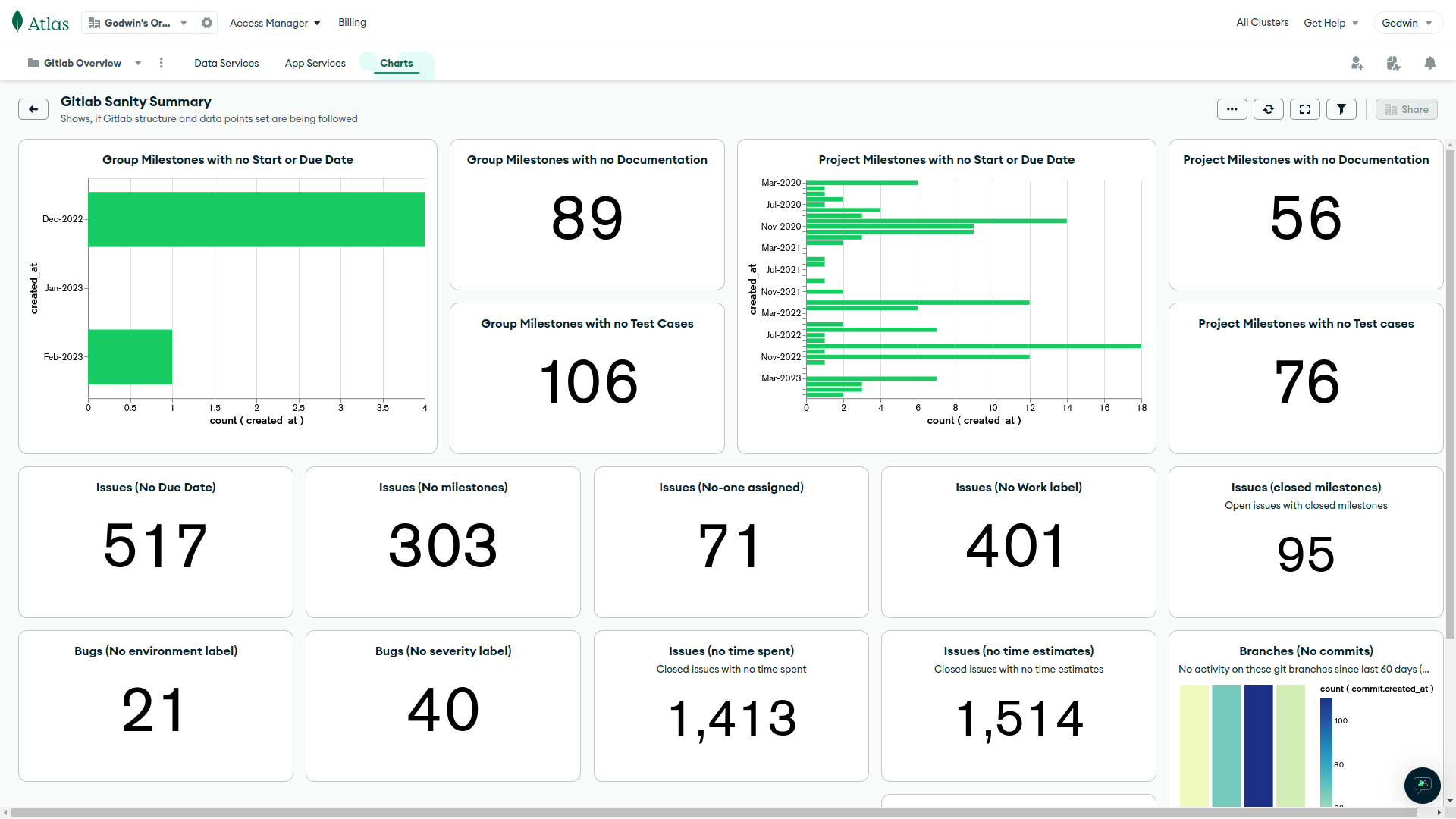Open the Billing link
Viewport: 1456px width, 819px height.
point(352,22)
